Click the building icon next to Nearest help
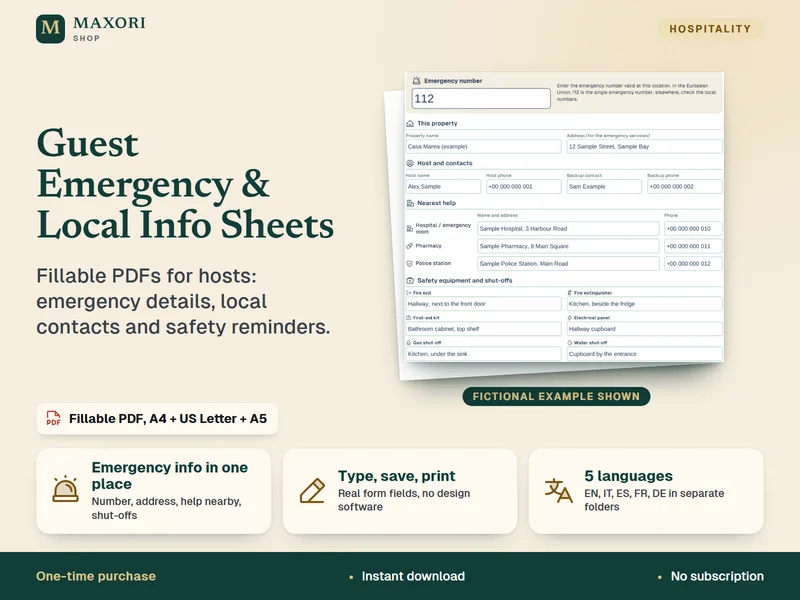The image size is (800, 600). click(x=410, y=203)
